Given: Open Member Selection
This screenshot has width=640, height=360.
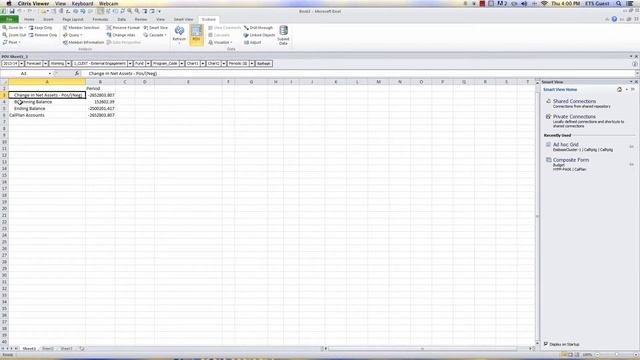Looking at the screenshot, I should click(81, 28).
